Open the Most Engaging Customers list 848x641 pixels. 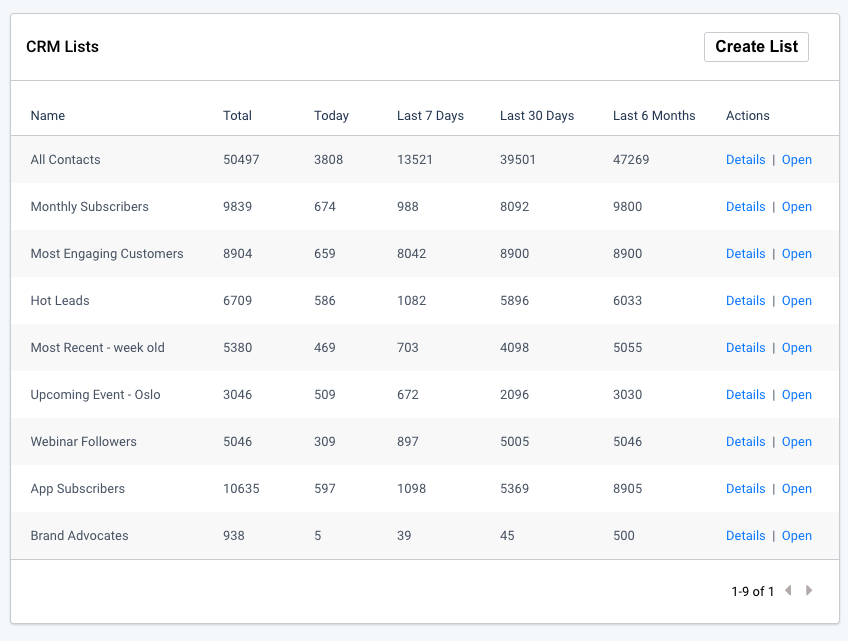click(x=797, y=253)
